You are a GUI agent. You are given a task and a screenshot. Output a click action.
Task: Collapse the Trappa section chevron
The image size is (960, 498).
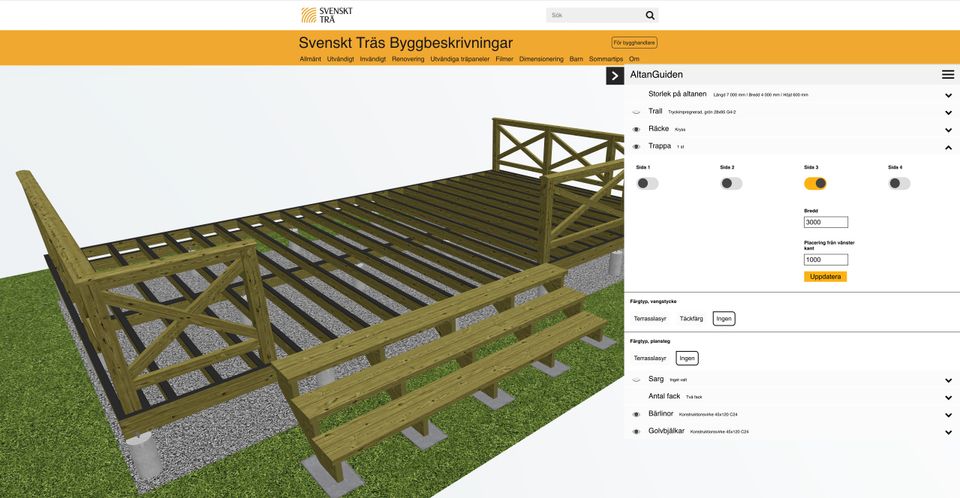coord(948,148)
